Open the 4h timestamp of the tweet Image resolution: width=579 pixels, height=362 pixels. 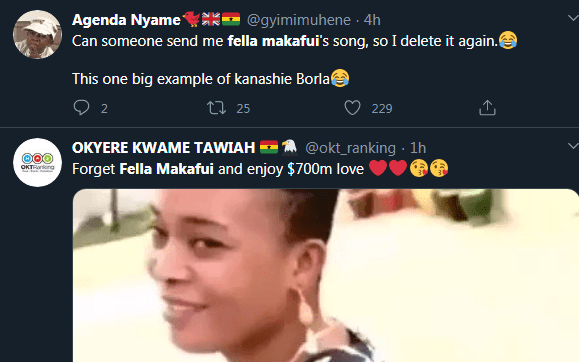click(x=372, y=20)
